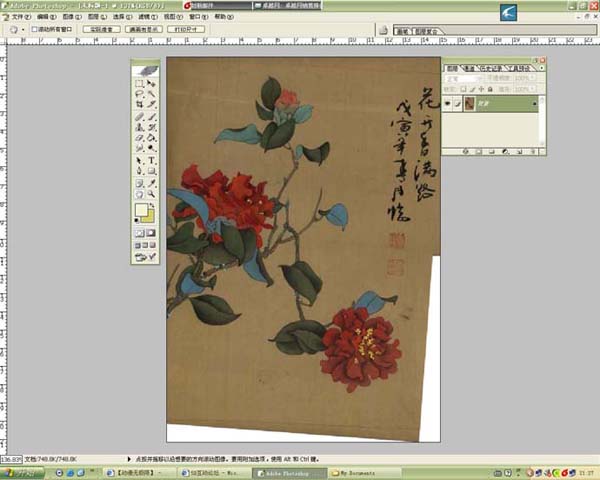Select the Hand tool in toolbox
Image resolution: width=600 pixels, height=480 pixels.
pyautogui.click(x=139, y=194)
